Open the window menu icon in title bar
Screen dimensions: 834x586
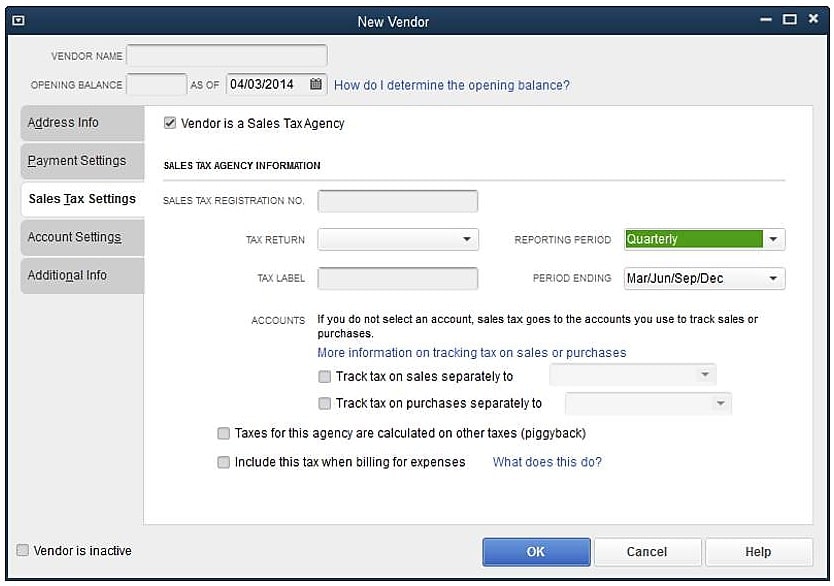pos(18,21)
